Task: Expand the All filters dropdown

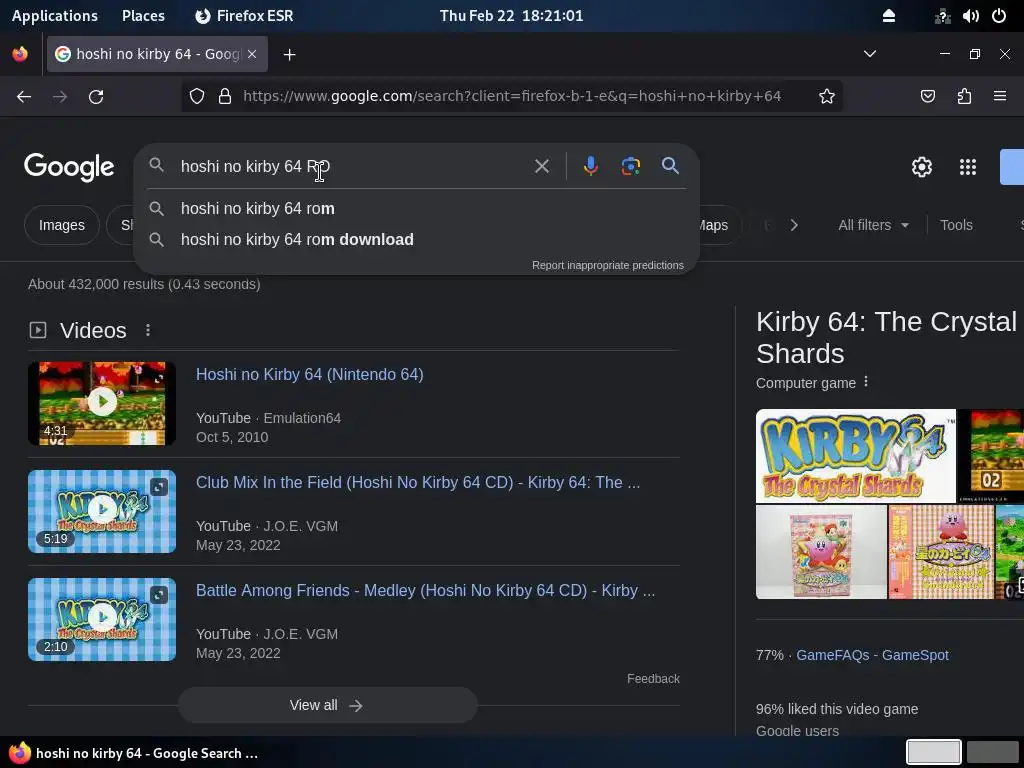Action: [x=873, y=225]
